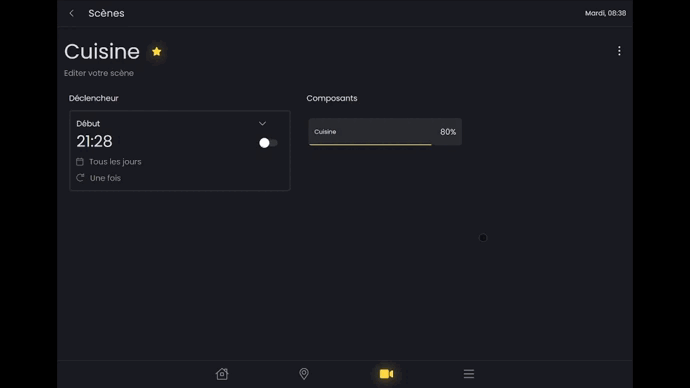
Task: Change the 21:28 start time
Action: (94, 141)
